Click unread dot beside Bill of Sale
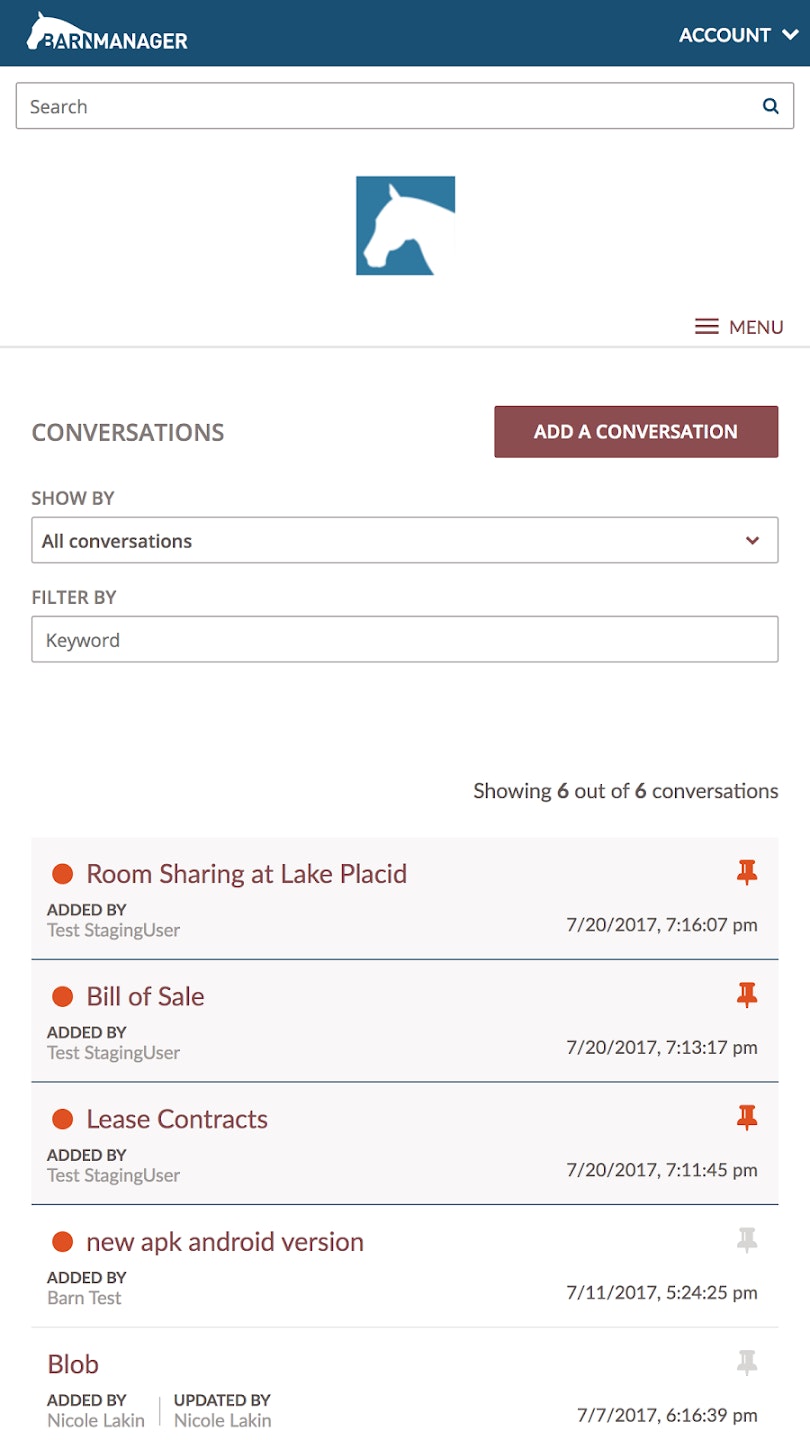Image resolution: width=810 pixels, height=1440 pixels. (x=62, y=997)
